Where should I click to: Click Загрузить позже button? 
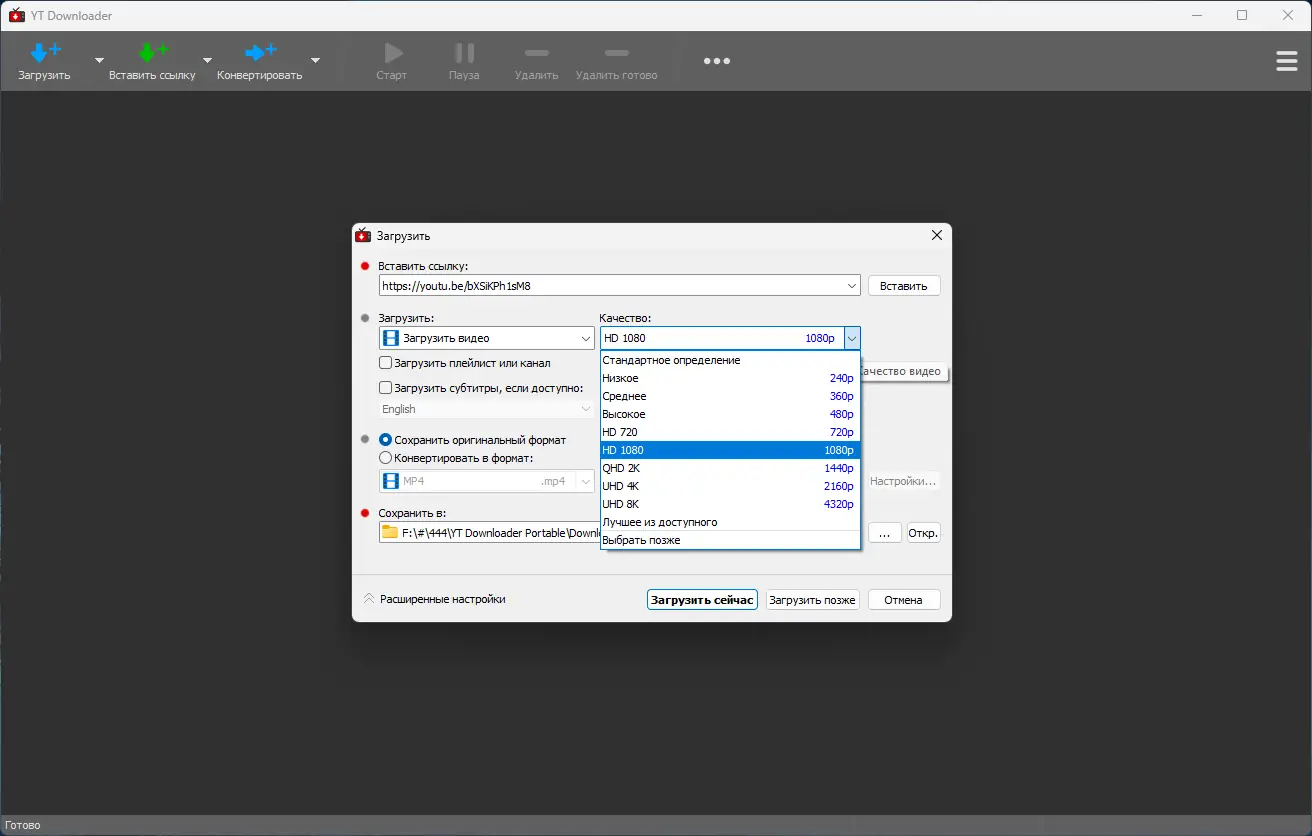click(812, 600)
